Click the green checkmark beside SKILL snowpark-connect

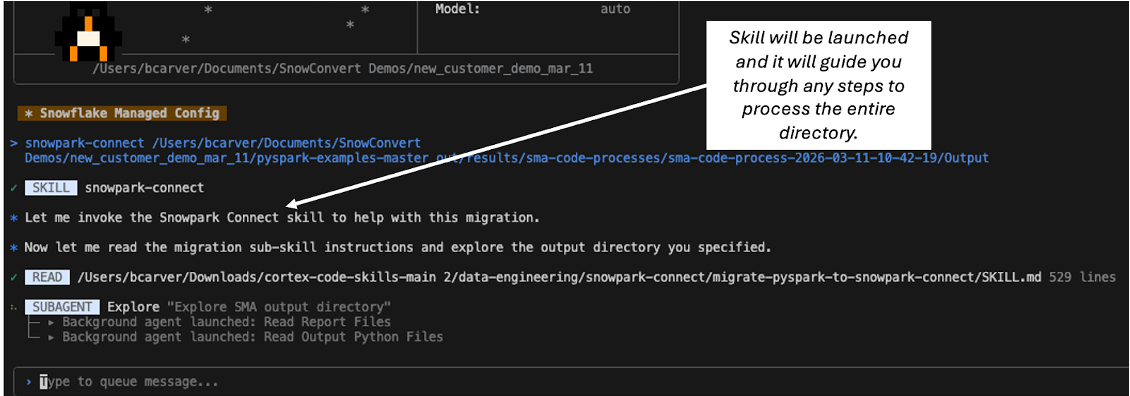(14, 188)
